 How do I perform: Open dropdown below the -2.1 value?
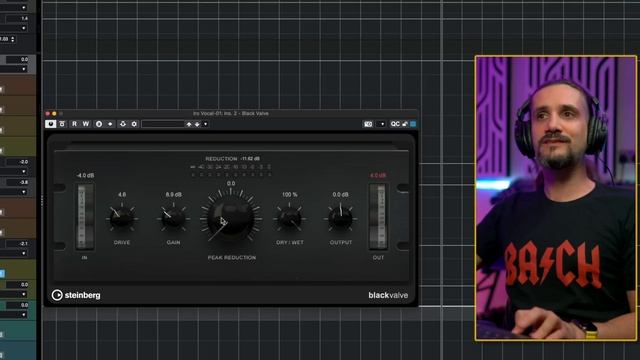[x=23, y=253]
